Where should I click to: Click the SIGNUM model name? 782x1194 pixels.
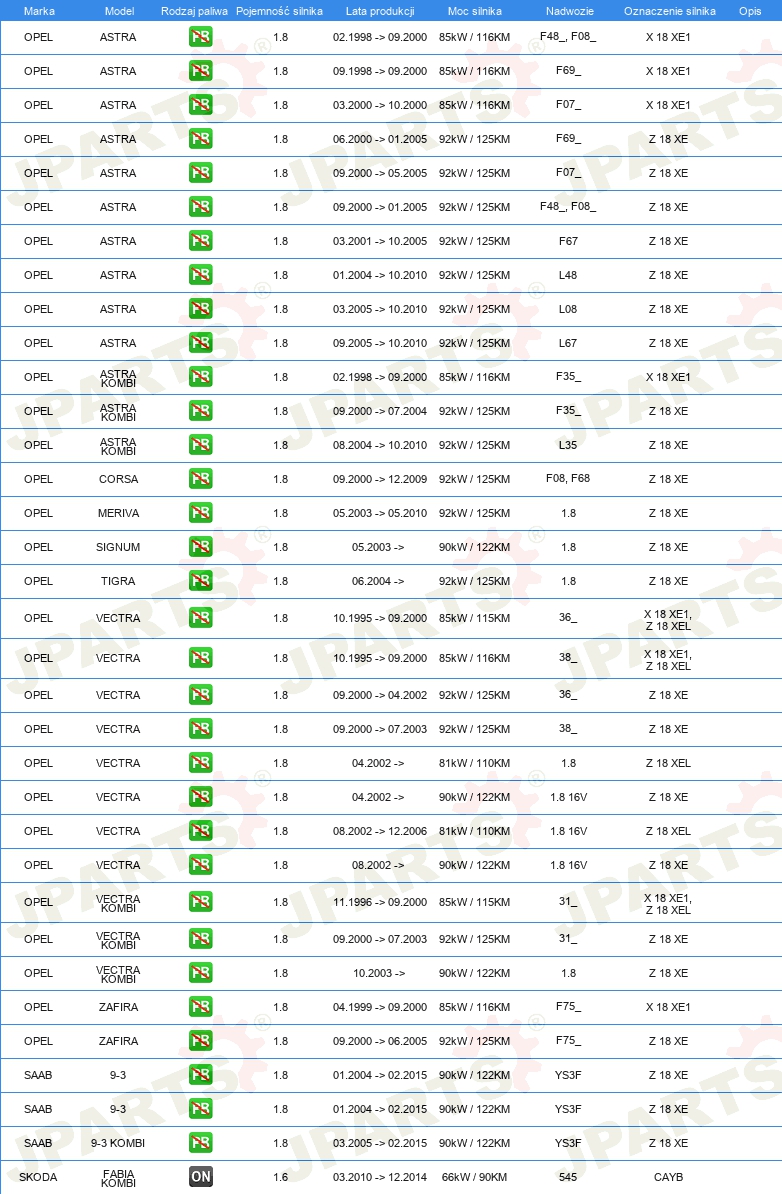click(118, 548)
